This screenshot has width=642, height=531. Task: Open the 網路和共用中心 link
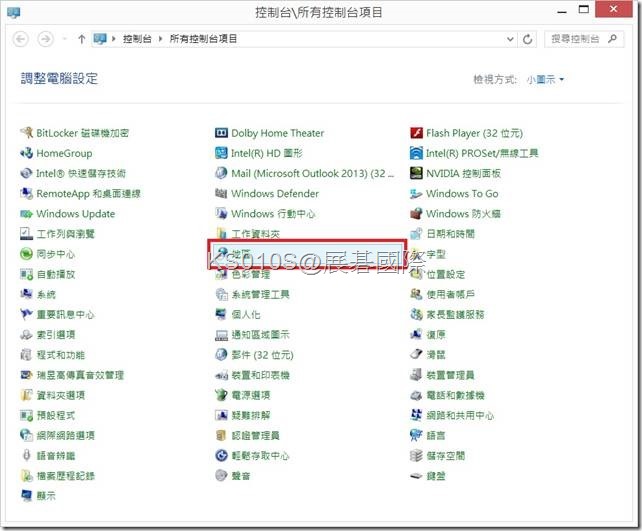[460, 415]
